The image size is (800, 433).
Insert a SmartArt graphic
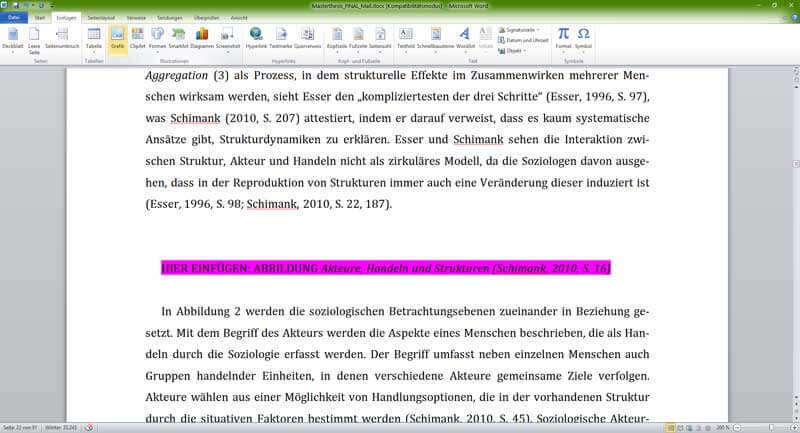point(179,39)
